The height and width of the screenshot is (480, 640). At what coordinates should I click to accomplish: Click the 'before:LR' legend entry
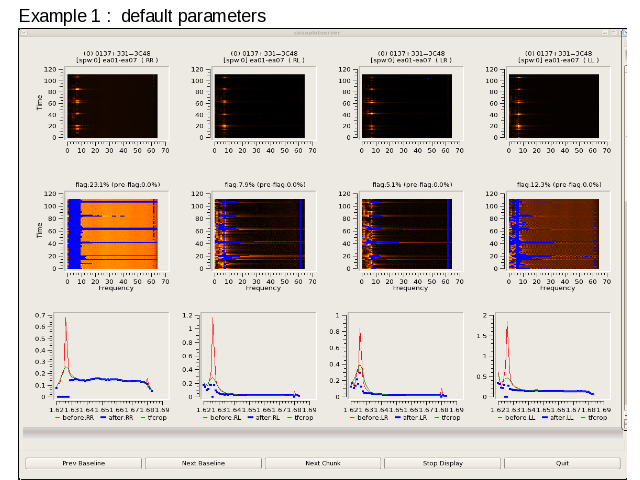click(369, 418)
